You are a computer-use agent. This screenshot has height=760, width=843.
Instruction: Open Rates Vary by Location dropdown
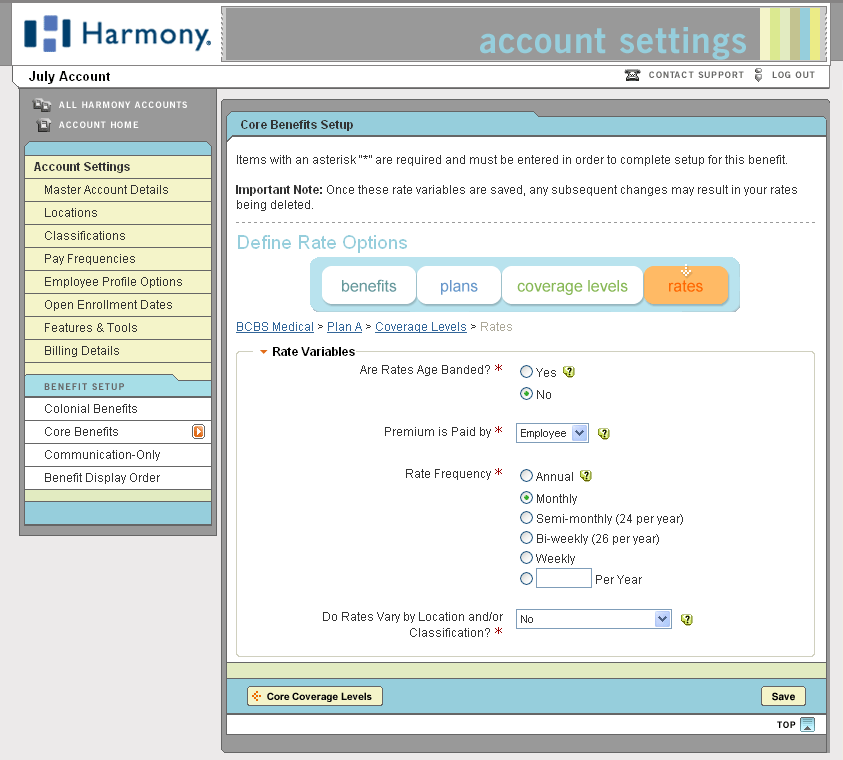tap(593, 619)
